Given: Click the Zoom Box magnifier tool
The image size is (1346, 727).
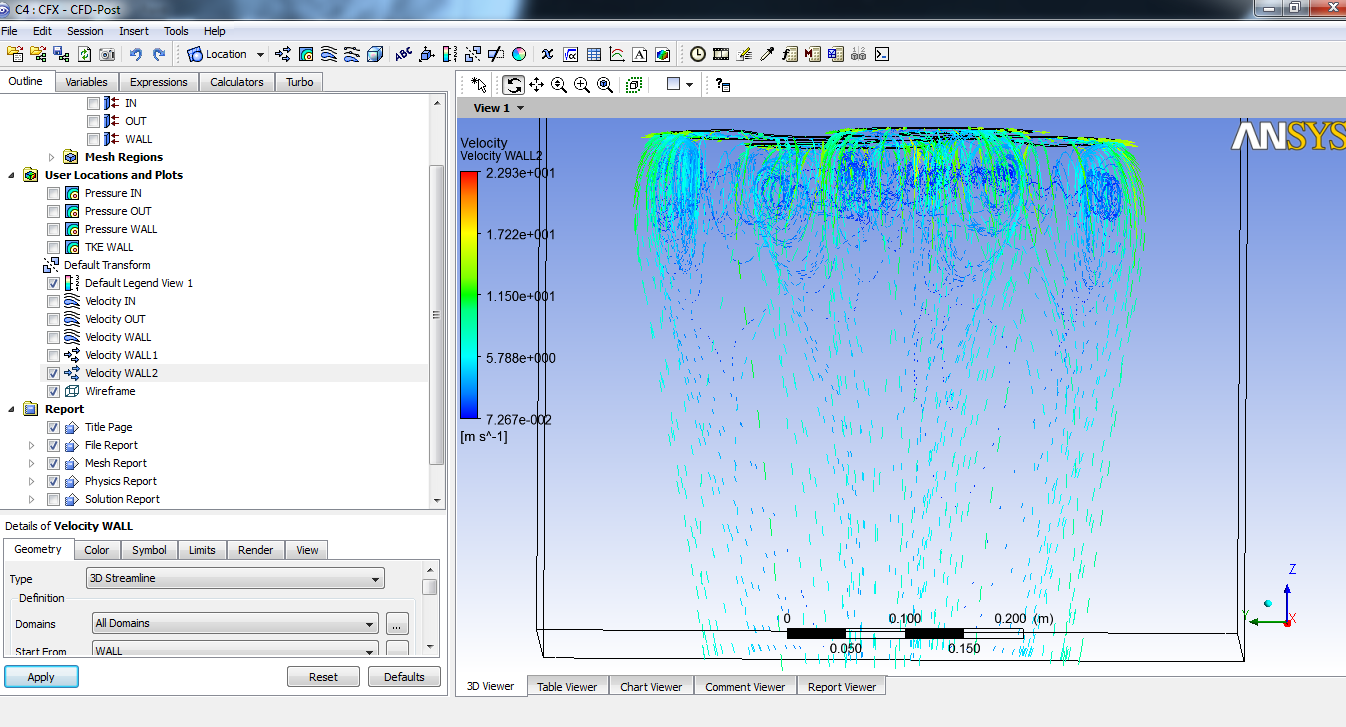Looking at the screenshot, I should click(582, 85).
